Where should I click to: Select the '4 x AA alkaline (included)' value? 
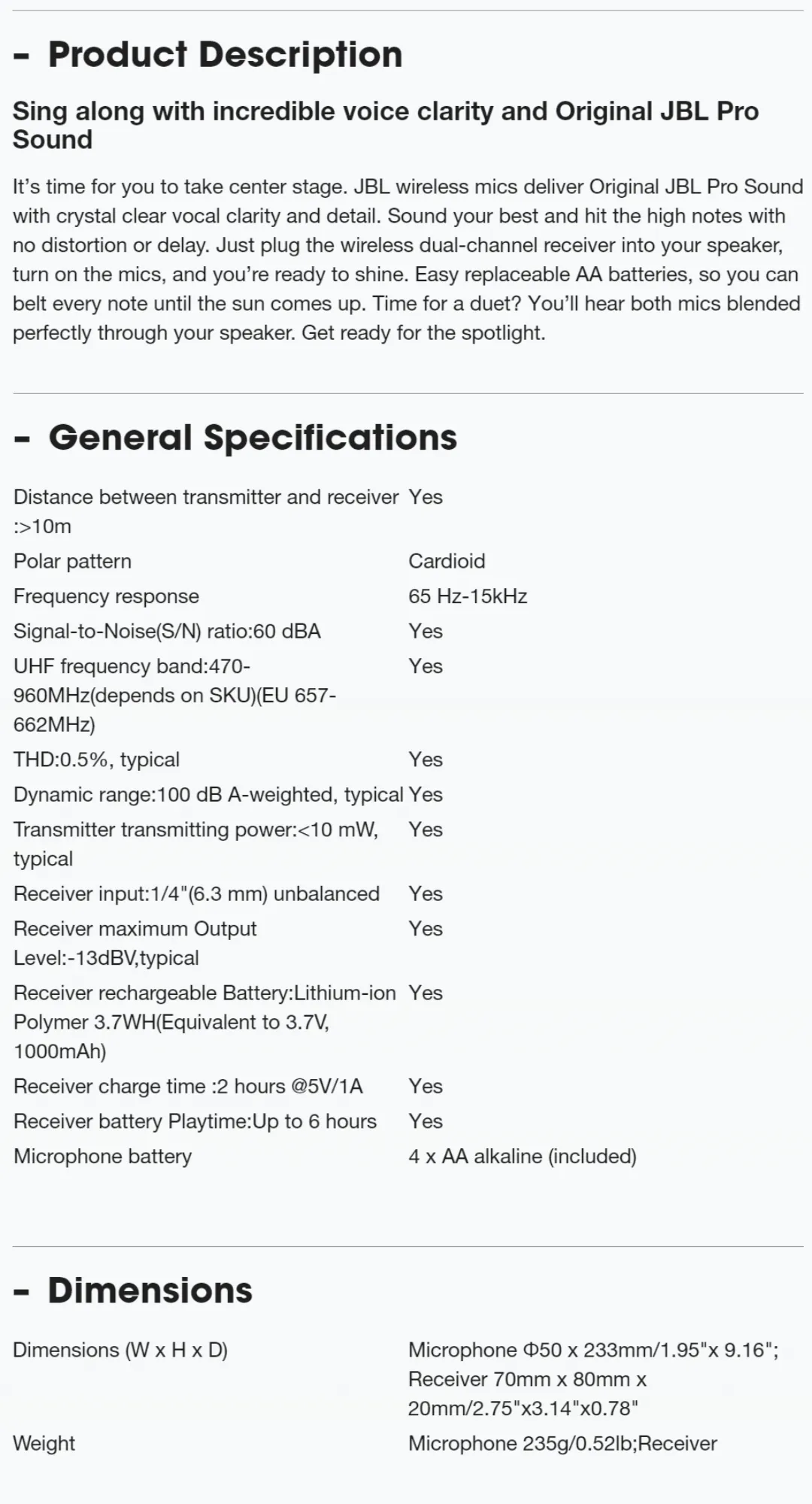coord(522,1156)
